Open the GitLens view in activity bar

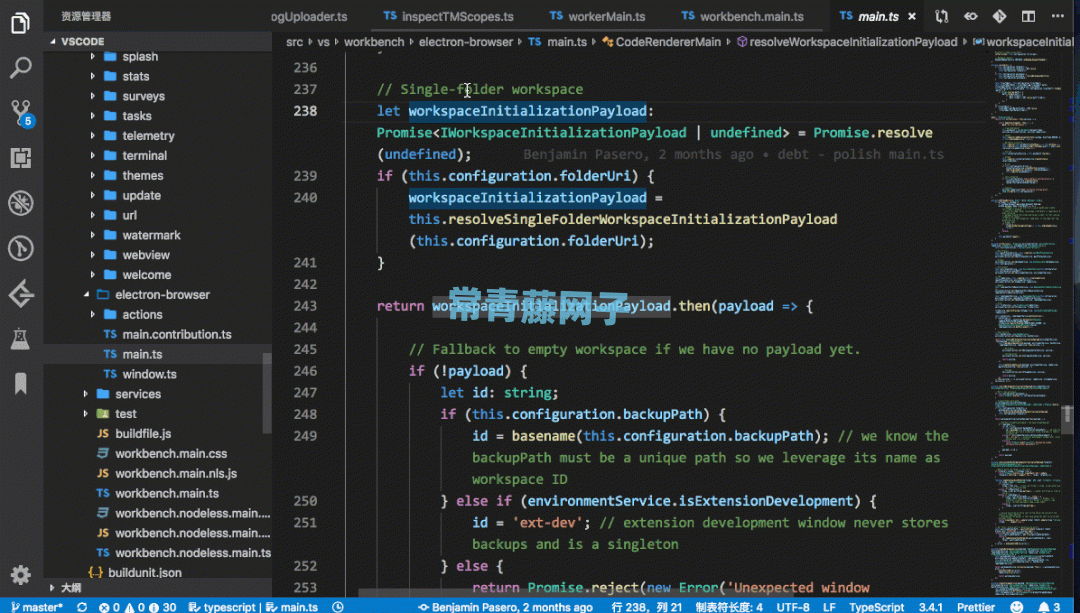tap(21, 249)
